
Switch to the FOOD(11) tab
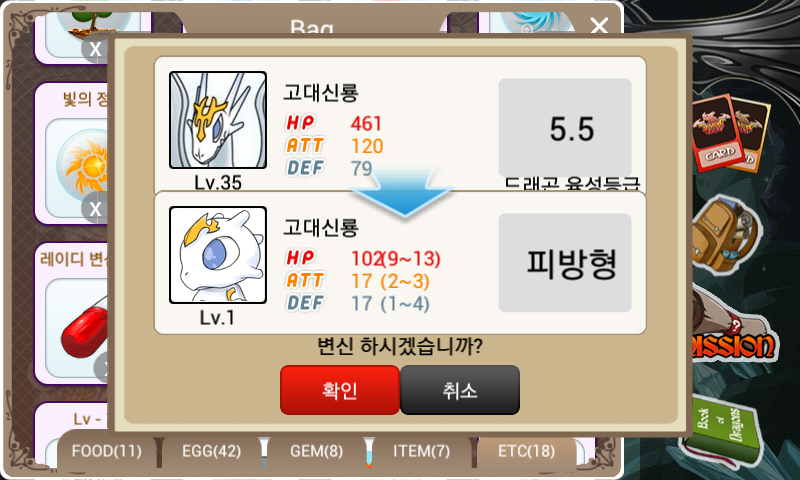click(107, 451)
